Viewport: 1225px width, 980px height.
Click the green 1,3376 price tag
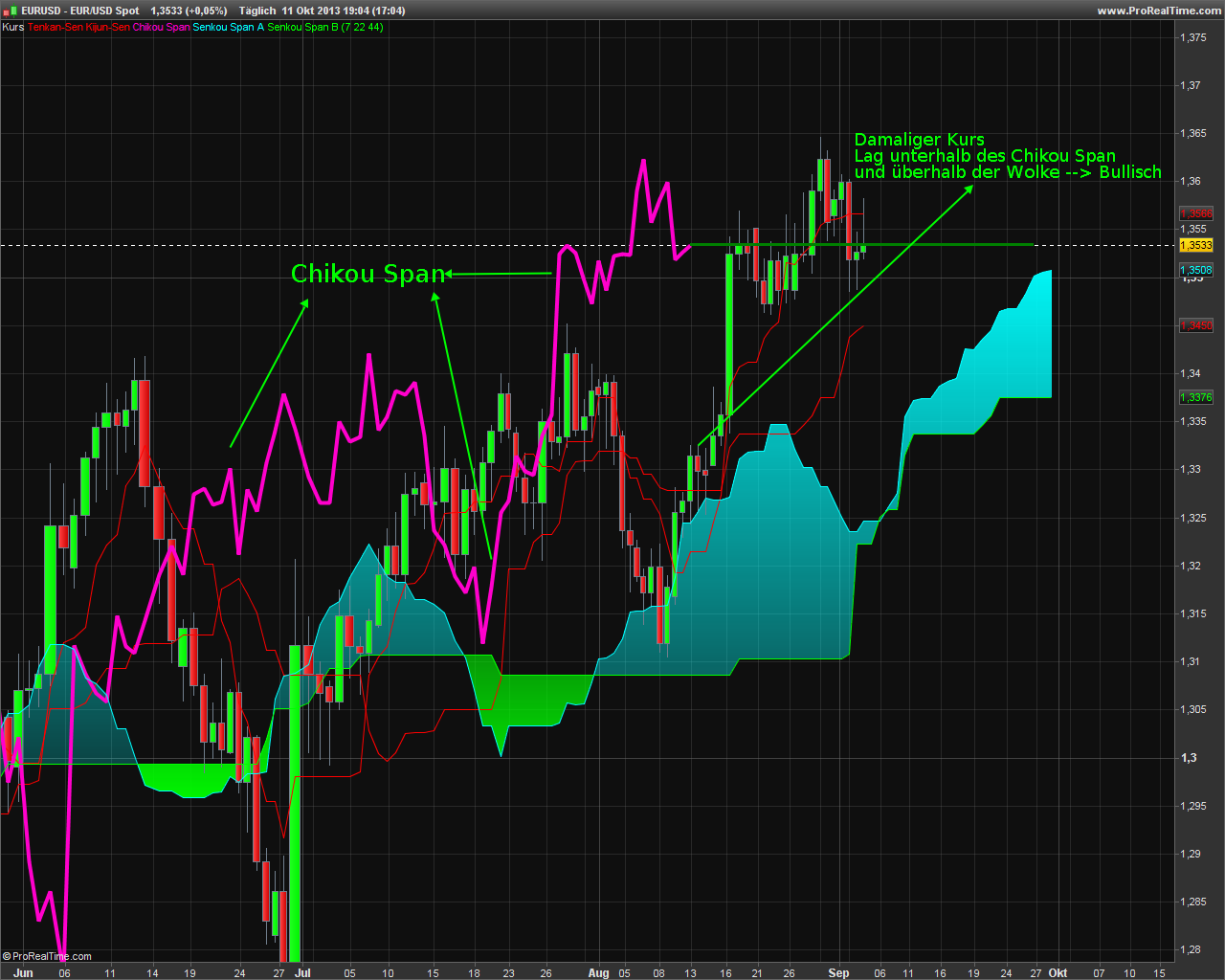(x=1196, y=397)
